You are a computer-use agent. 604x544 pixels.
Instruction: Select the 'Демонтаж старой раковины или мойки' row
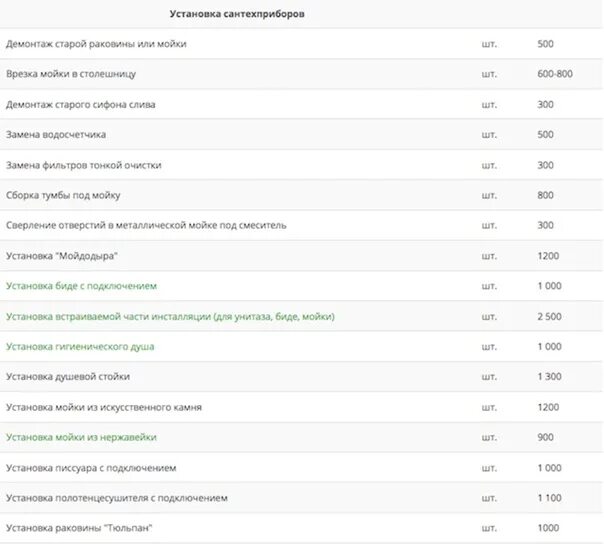302,44
